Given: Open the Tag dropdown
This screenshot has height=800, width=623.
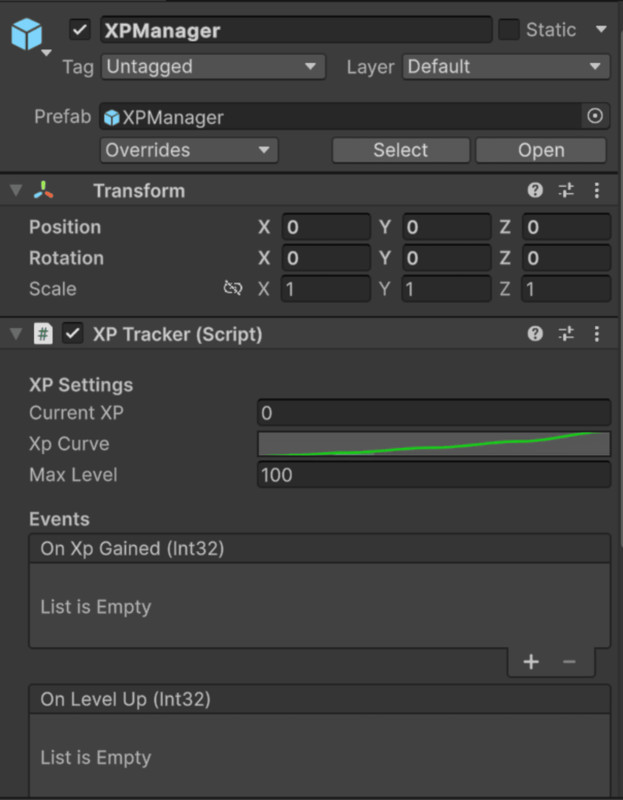Looking at the screenshot, I should point(212,67).
